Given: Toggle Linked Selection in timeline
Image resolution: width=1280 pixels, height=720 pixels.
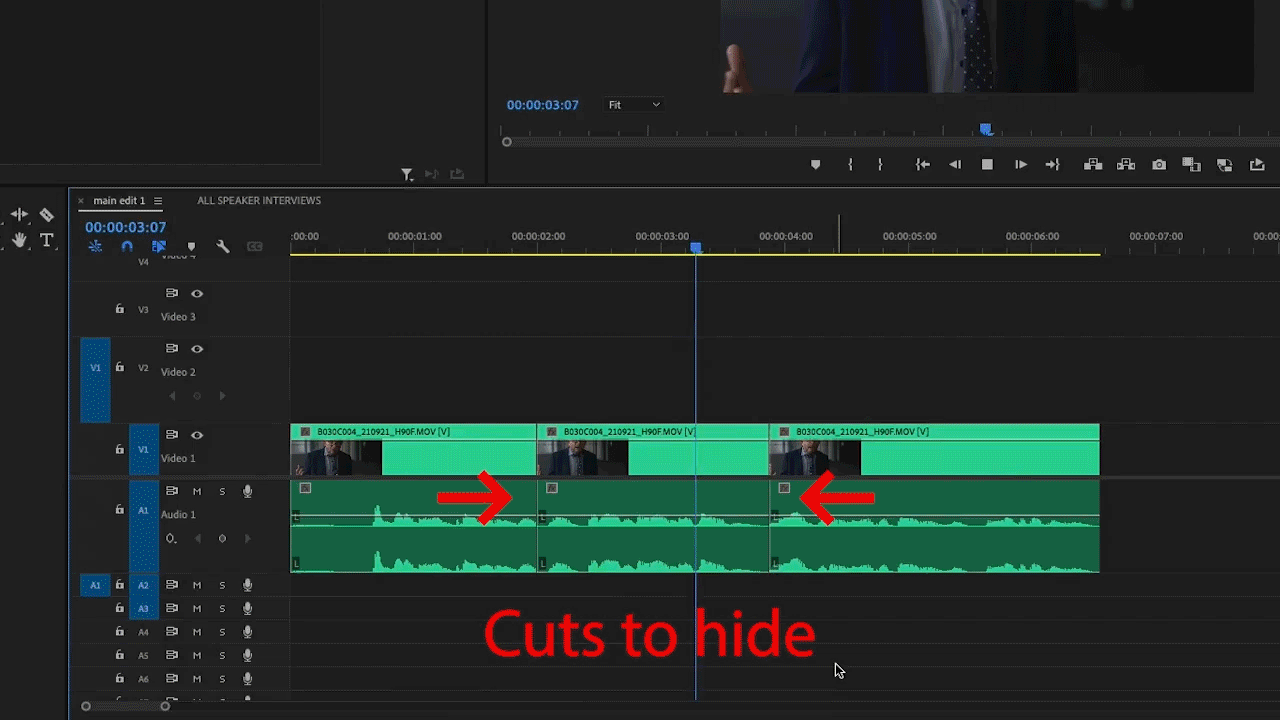Looking at the screenshot, I should point(159,246).
